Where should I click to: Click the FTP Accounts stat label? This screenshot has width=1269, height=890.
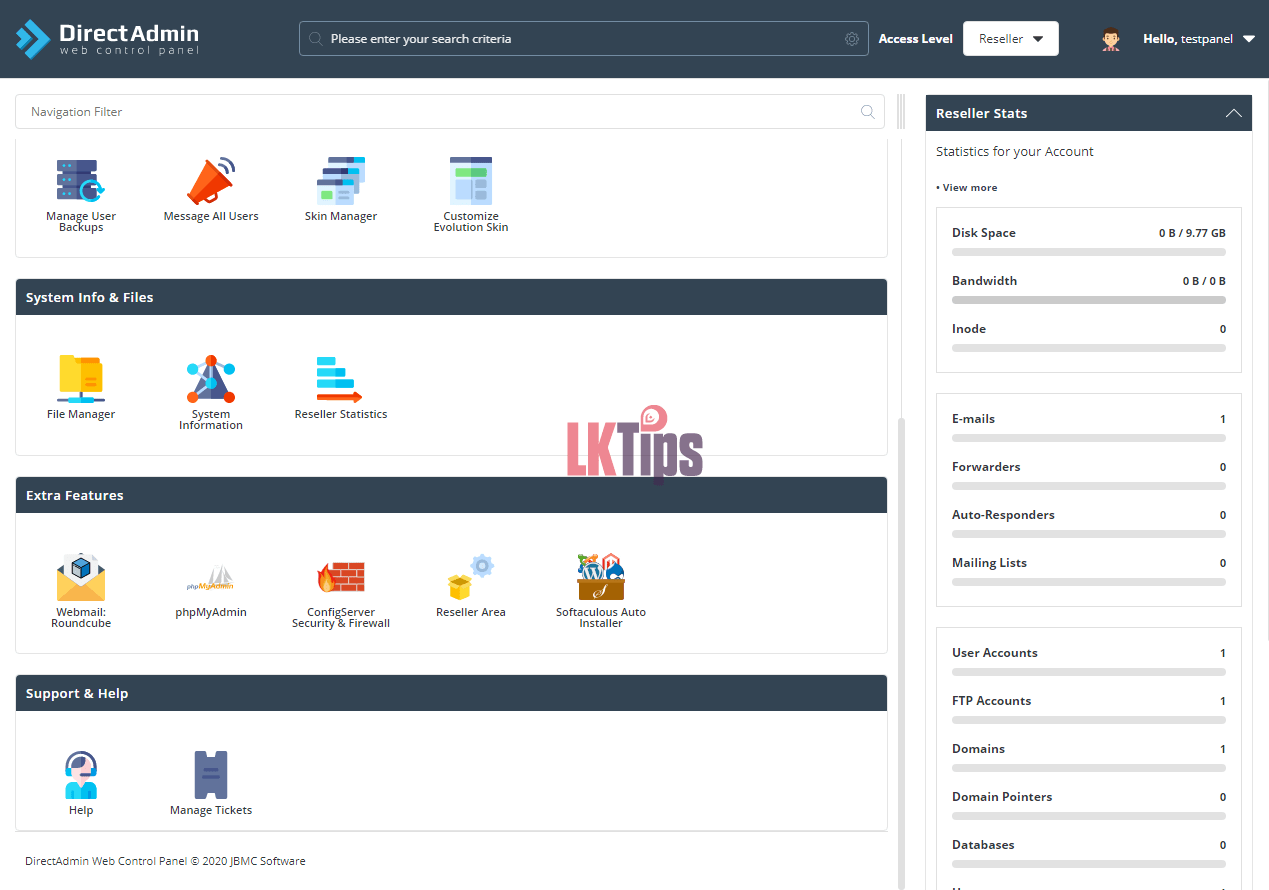pos(991,701)
